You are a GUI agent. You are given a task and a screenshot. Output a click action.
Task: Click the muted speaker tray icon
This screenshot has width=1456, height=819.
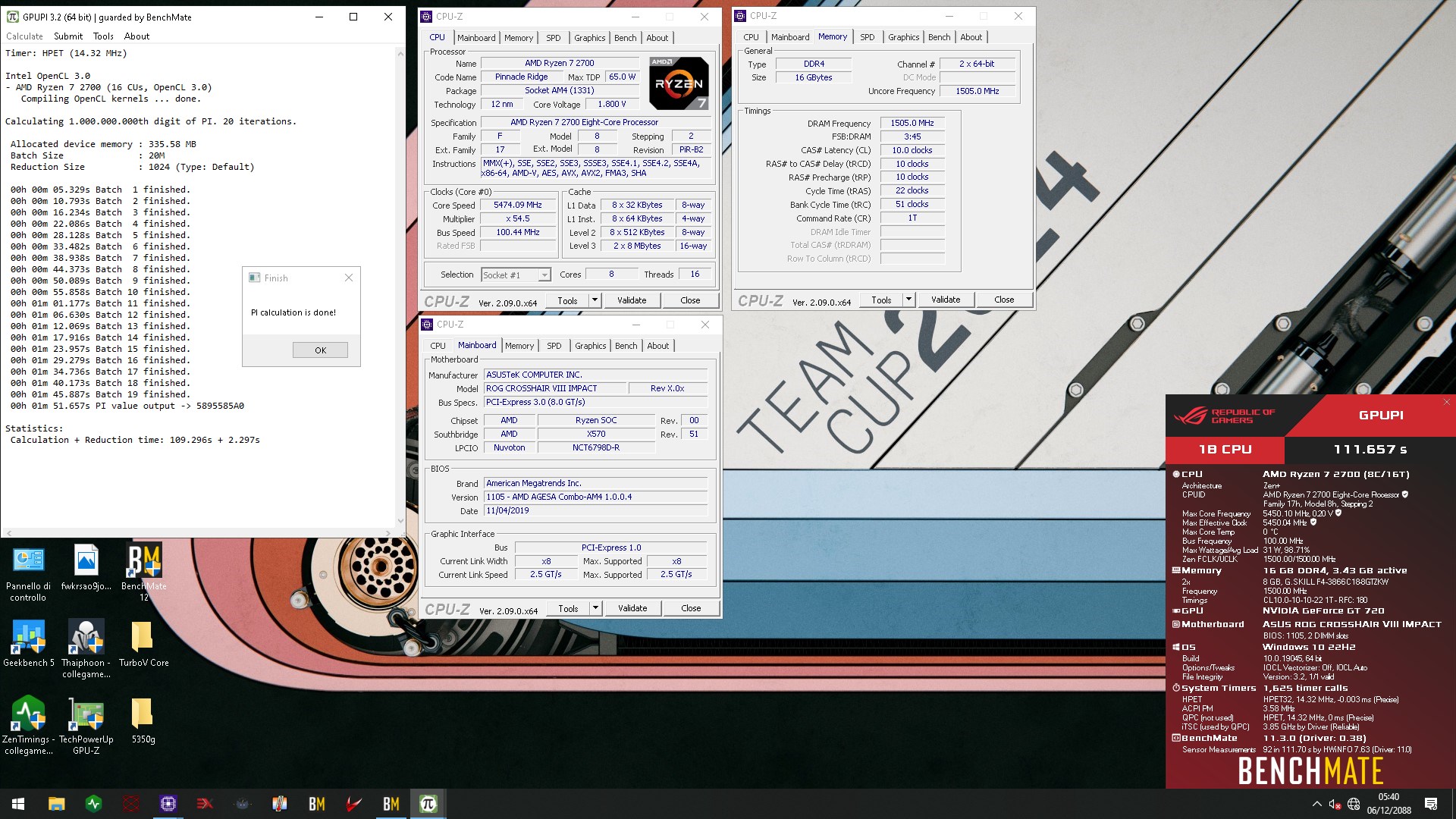tap(1335, 804)
